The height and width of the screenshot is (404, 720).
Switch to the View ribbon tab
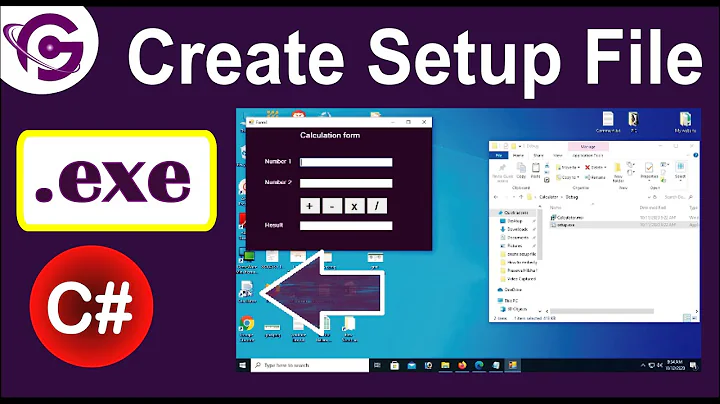point(558,155)
